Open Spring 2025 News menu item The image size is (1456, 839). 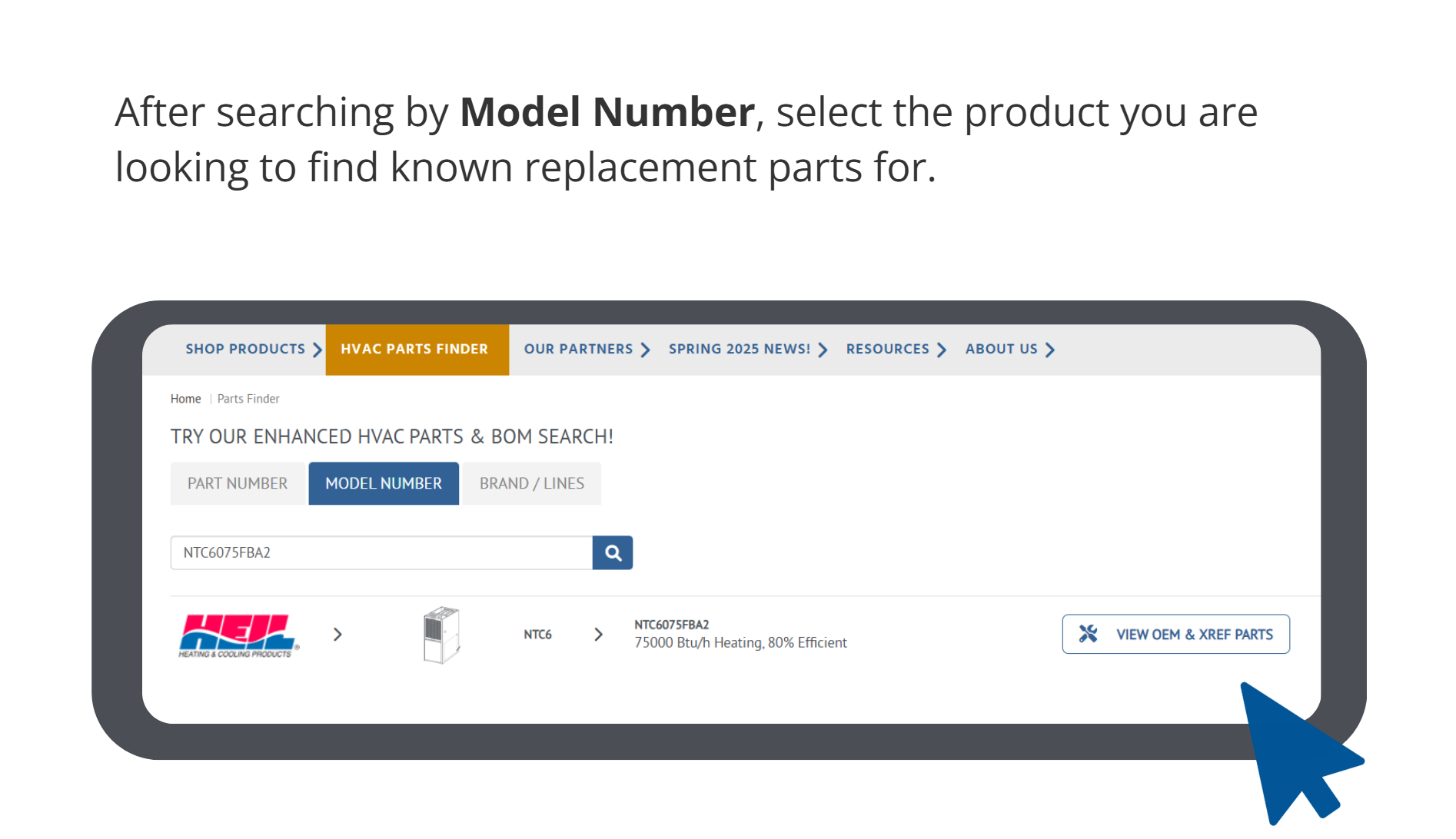click(739, 350)
